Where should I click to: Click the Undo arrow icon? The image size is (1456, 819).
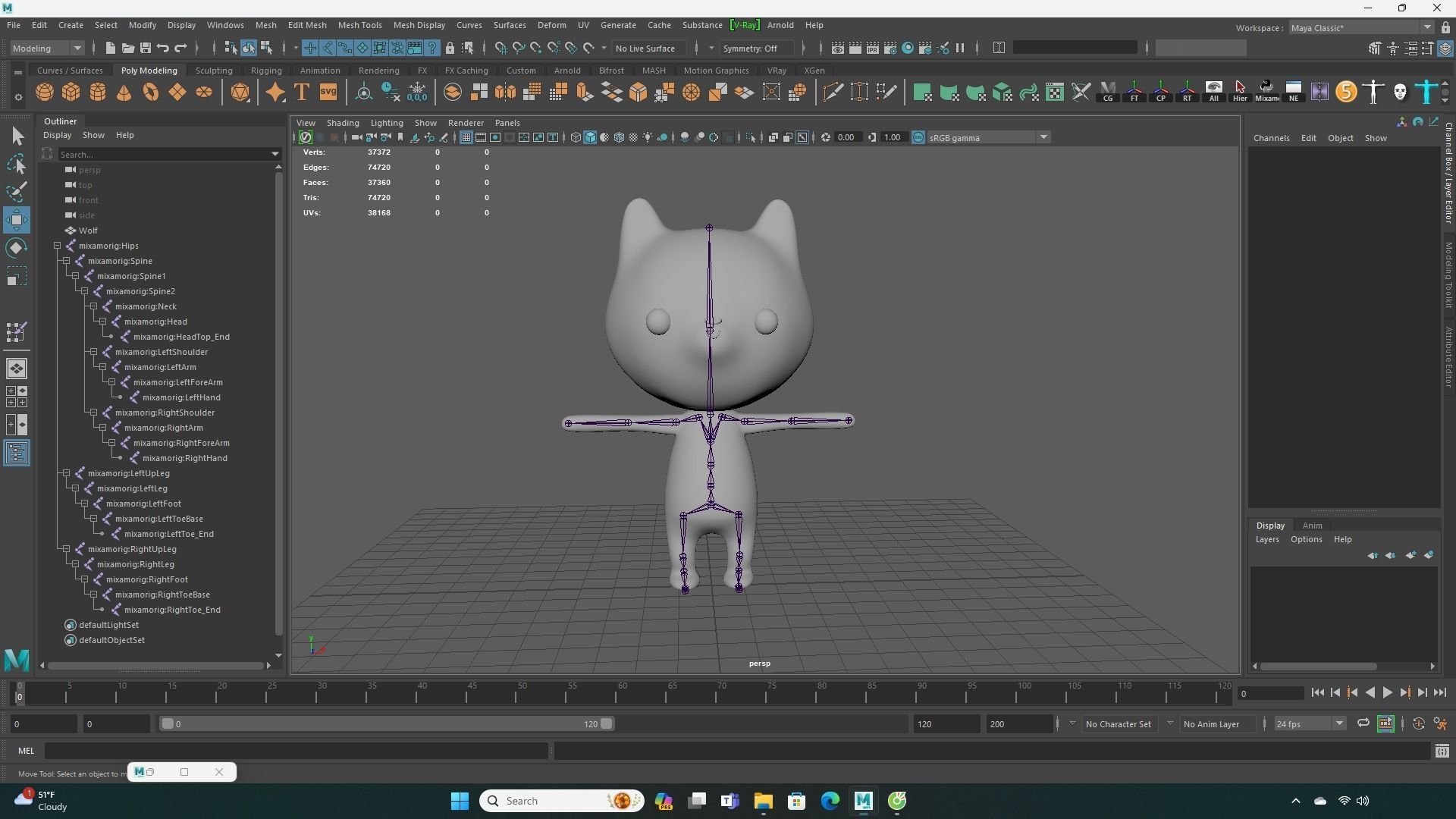[x=163, y=48]
